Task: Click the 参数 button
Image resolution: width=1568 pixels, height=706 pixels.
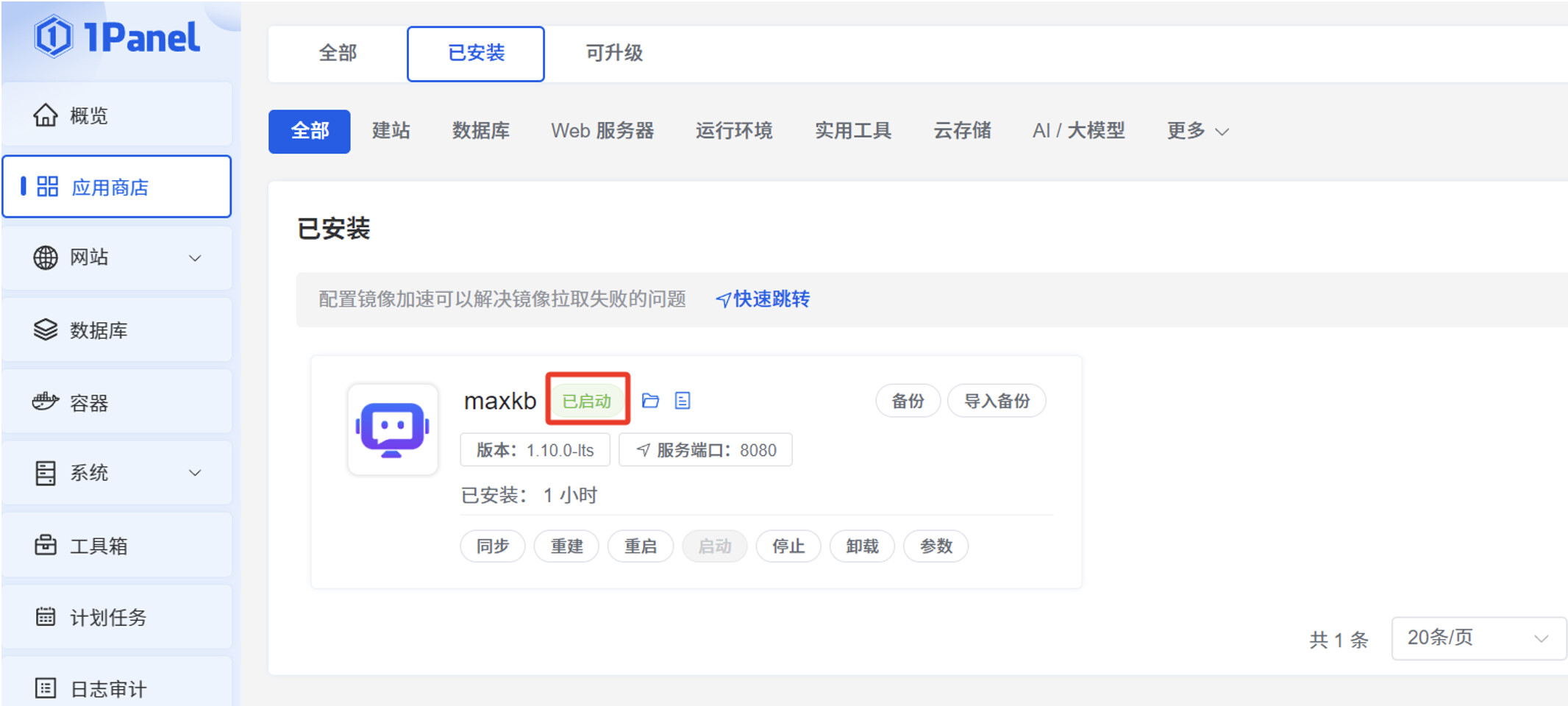Action: [936, 546]
